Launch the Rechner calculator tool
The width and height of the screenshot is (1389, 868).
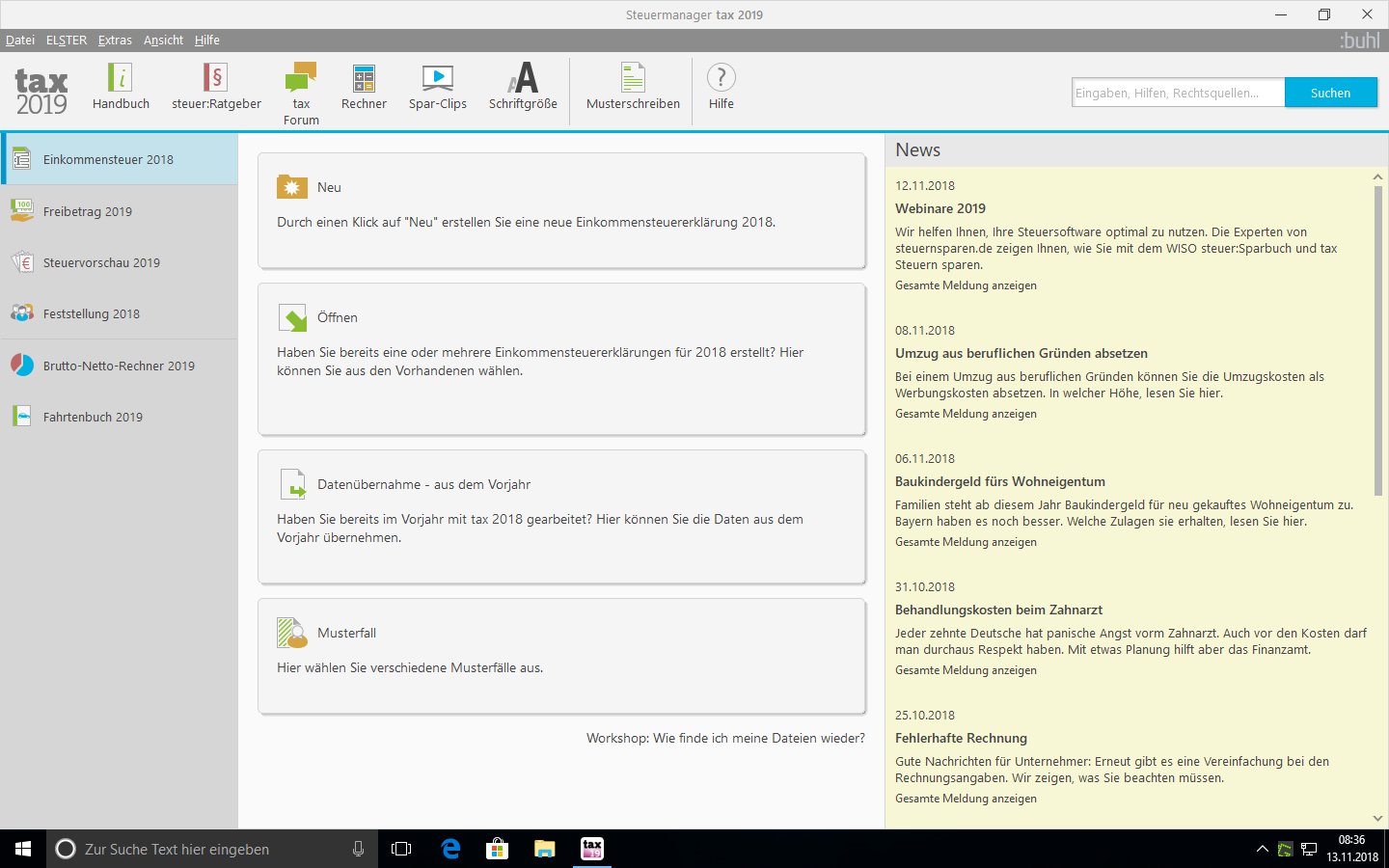364,78
